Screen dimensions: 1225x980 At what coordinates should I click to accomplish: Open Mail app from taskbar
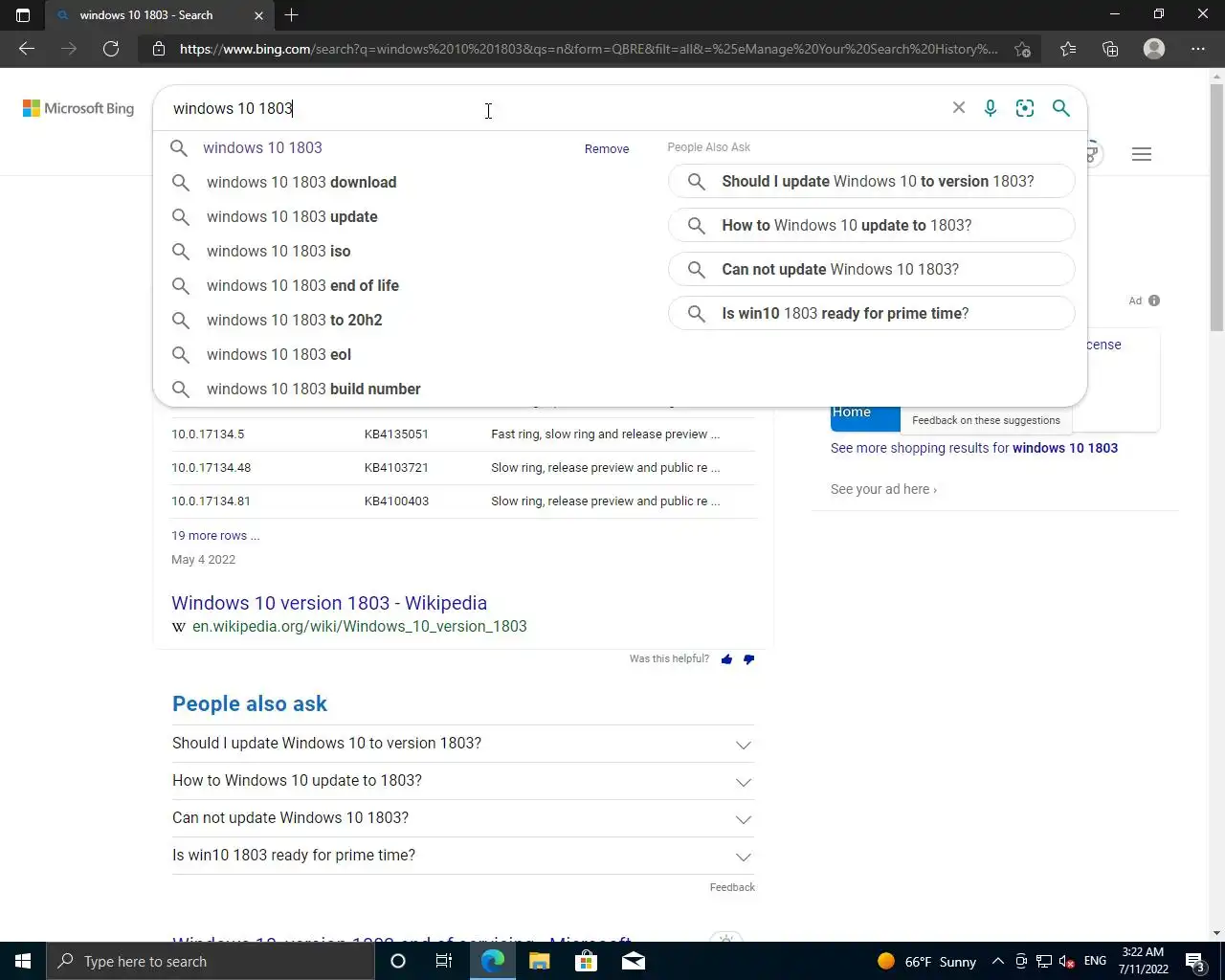[634, 961]
